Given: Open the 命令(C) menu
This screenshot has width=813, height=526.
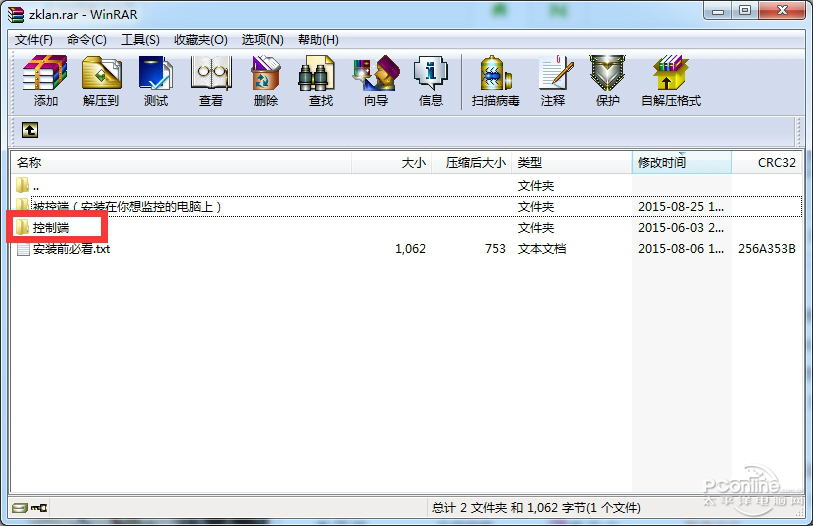Looking at the screenshot, I should tap(87, 40).
